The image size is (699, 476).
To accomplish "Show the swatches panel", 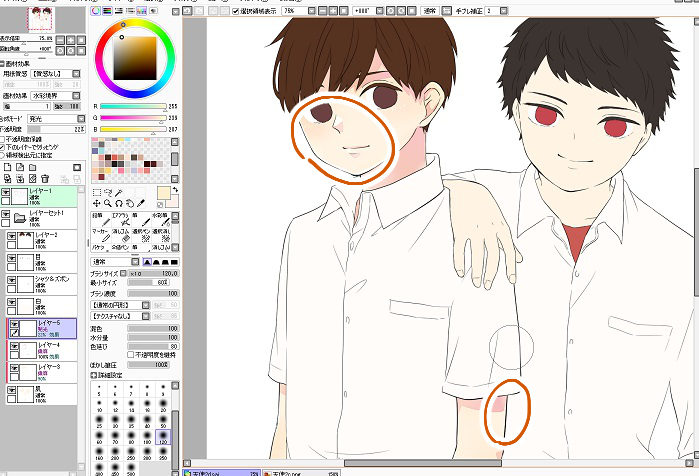I will coord(141,11).
